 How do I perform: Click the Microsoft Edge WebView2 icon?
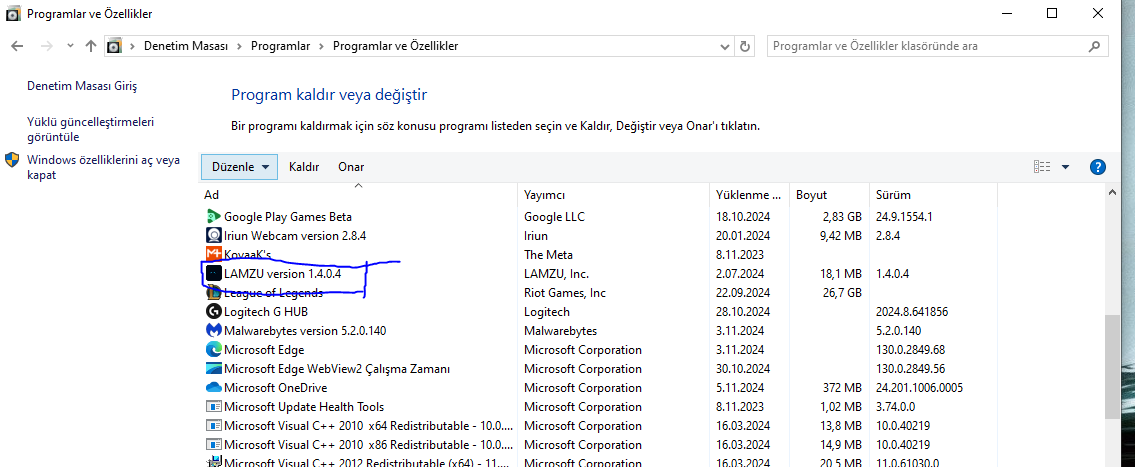[x=213, y=369]
